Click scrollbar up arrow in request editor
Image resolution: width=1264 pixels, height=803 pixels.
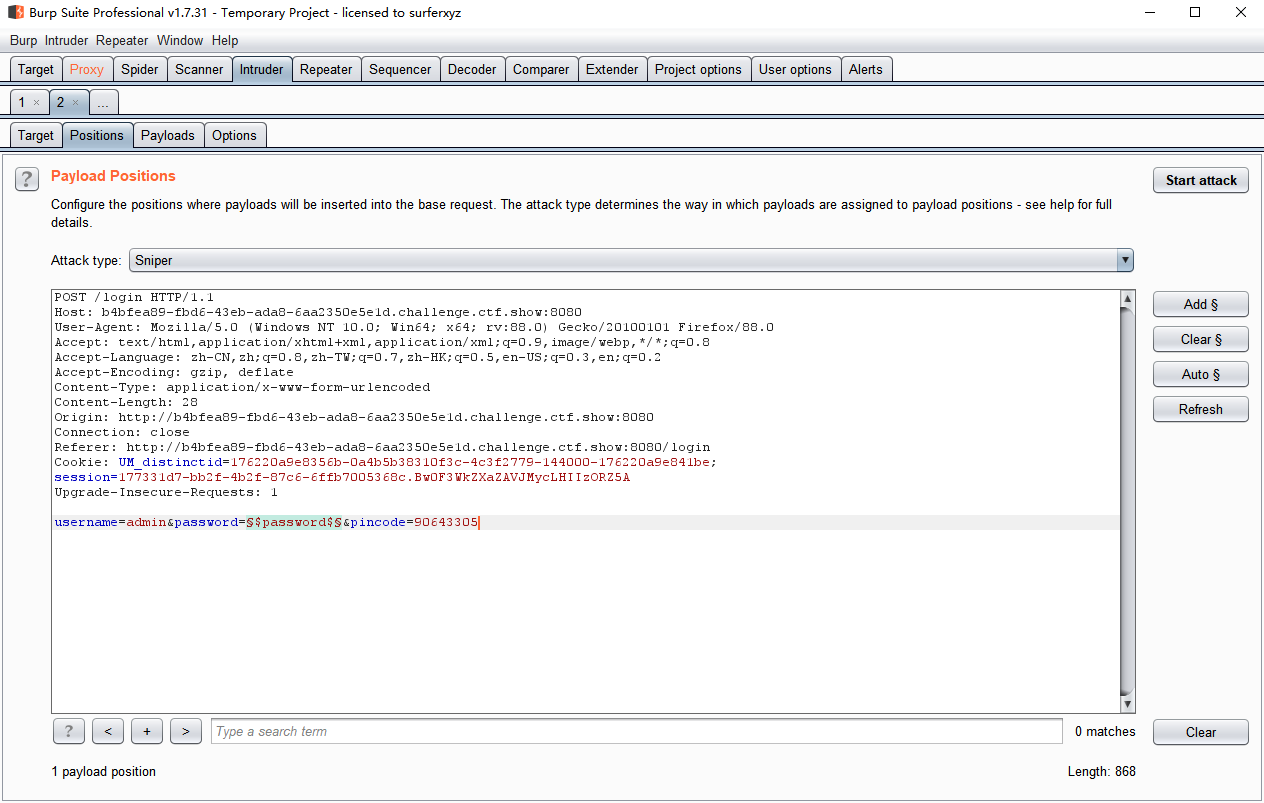[1128, 299]
